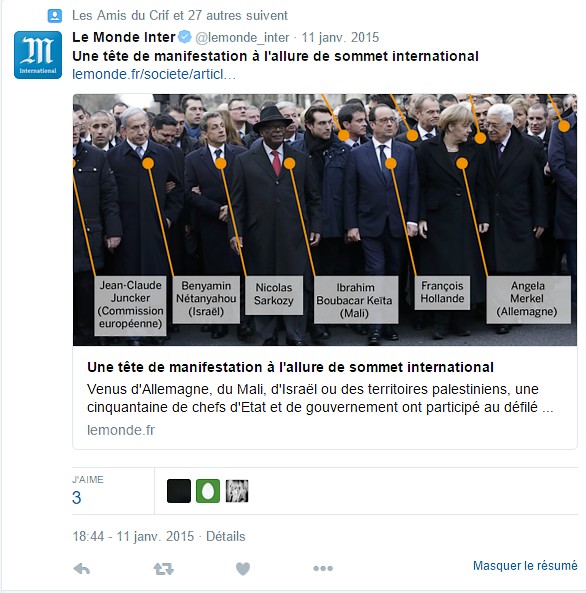The image size is (586, 593).
Task: Open the black avatar liker profile
Action: 179,491
